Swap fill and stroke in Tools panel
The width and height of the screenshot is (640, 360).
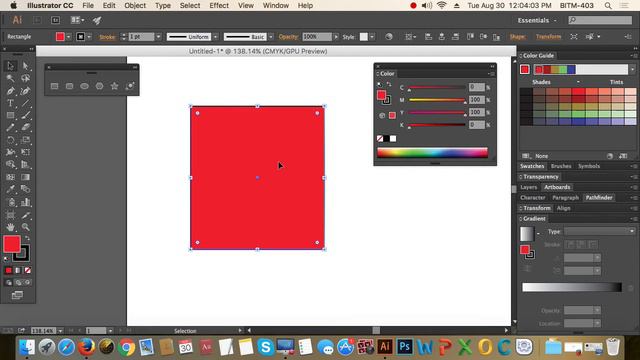point(27,238)
